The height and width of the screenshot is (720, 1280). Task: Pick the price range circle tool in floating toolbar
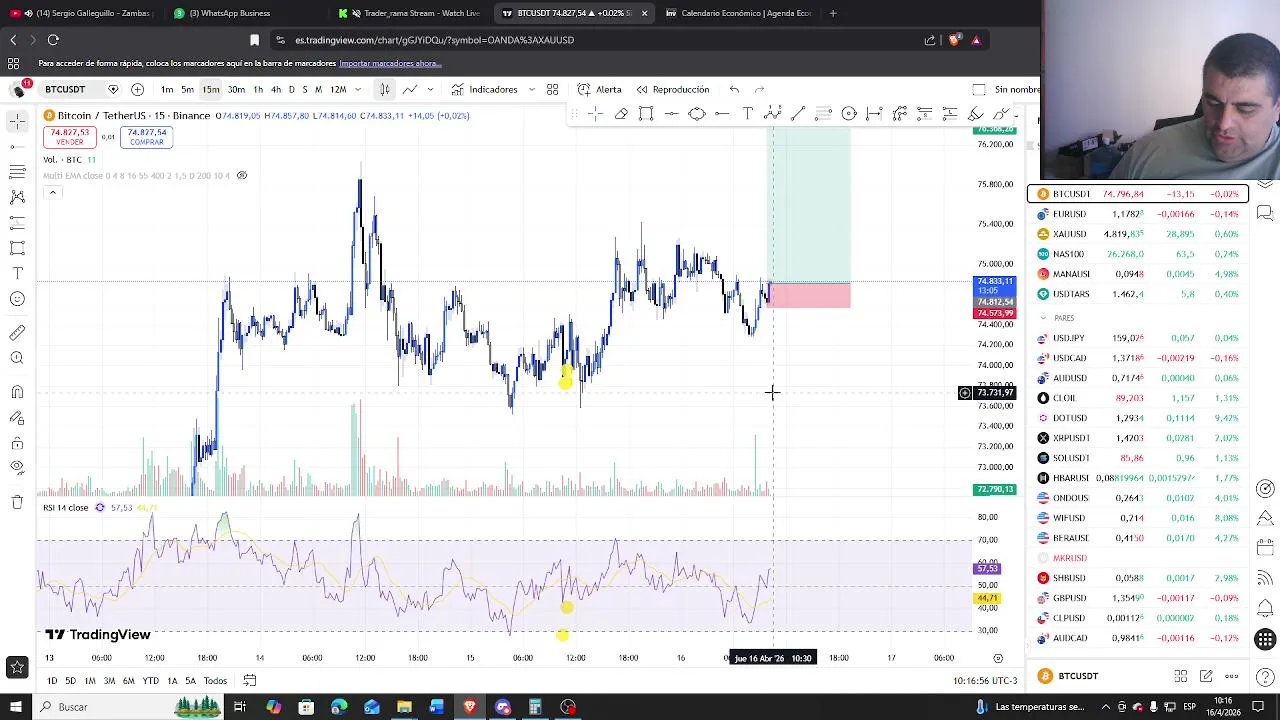(849, 114)
